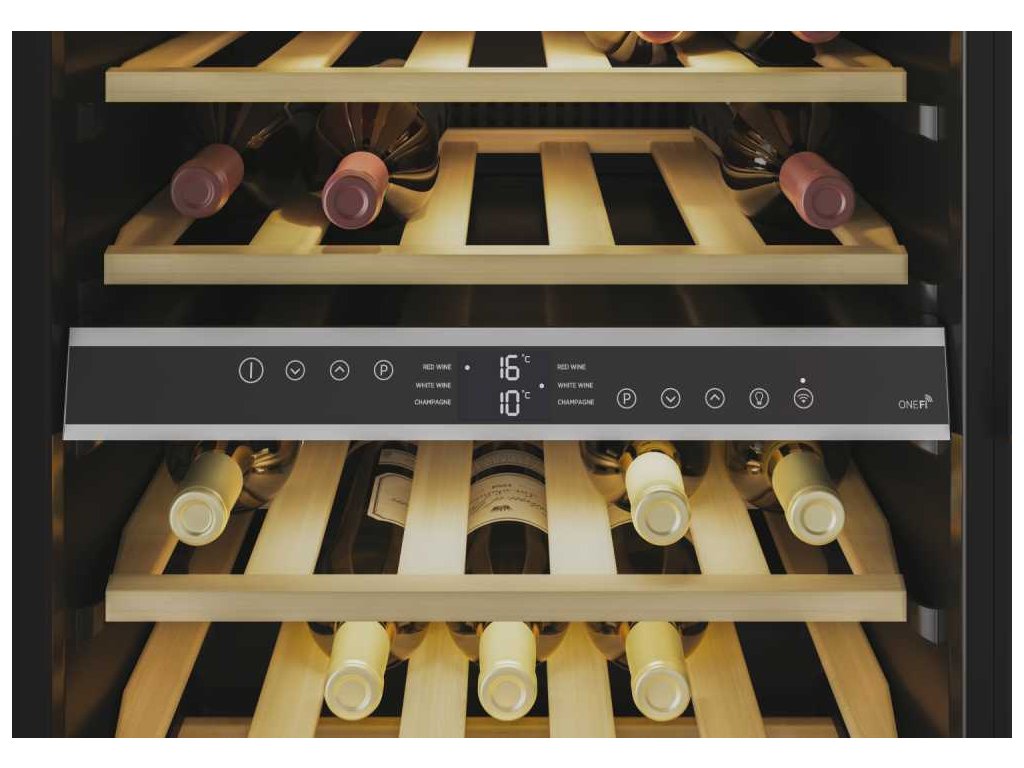Image resolution: width=1024 pixels, height=768 pixels.
Task: Raise upper zone temperature with up arrow
Action: (340, 371)
